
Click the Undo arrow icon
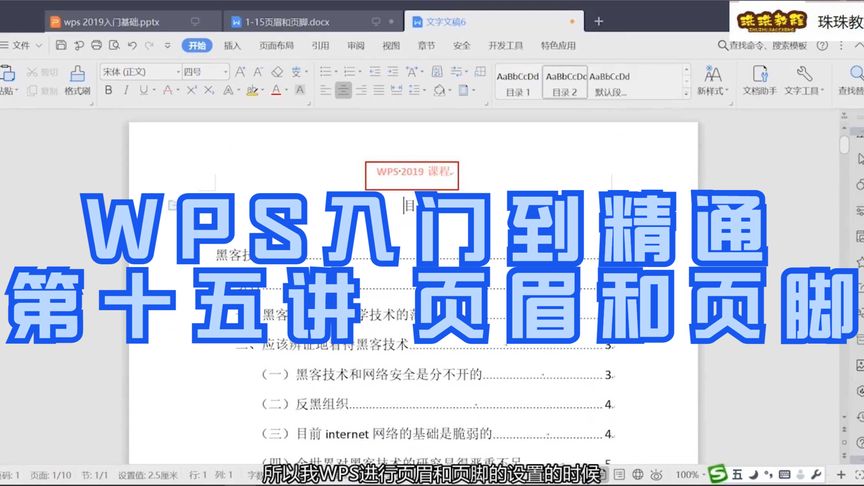pyautogui.click(x=132, y=45)
